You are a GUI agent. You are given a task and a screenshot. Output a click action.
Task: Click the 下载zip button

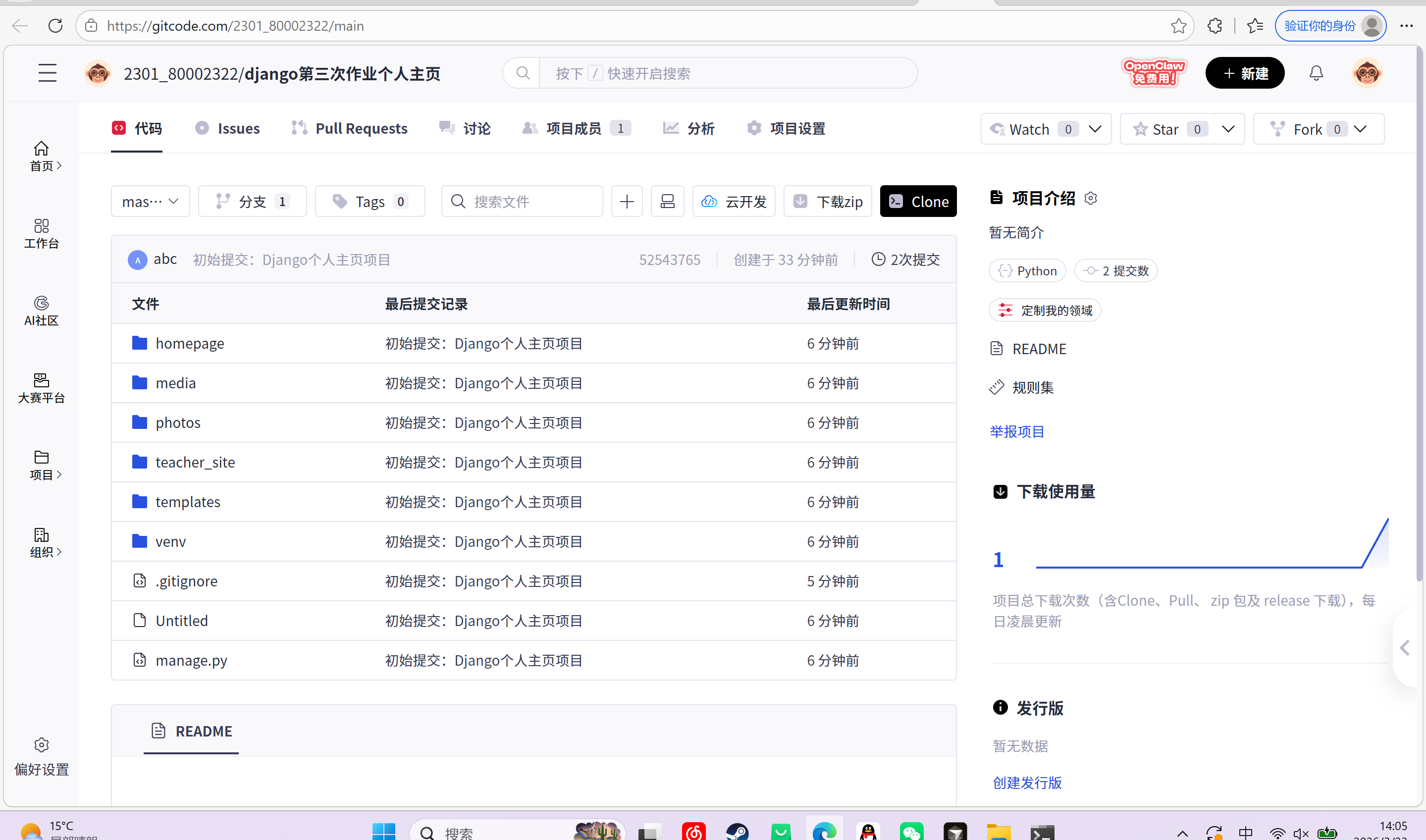click(828, 202)
